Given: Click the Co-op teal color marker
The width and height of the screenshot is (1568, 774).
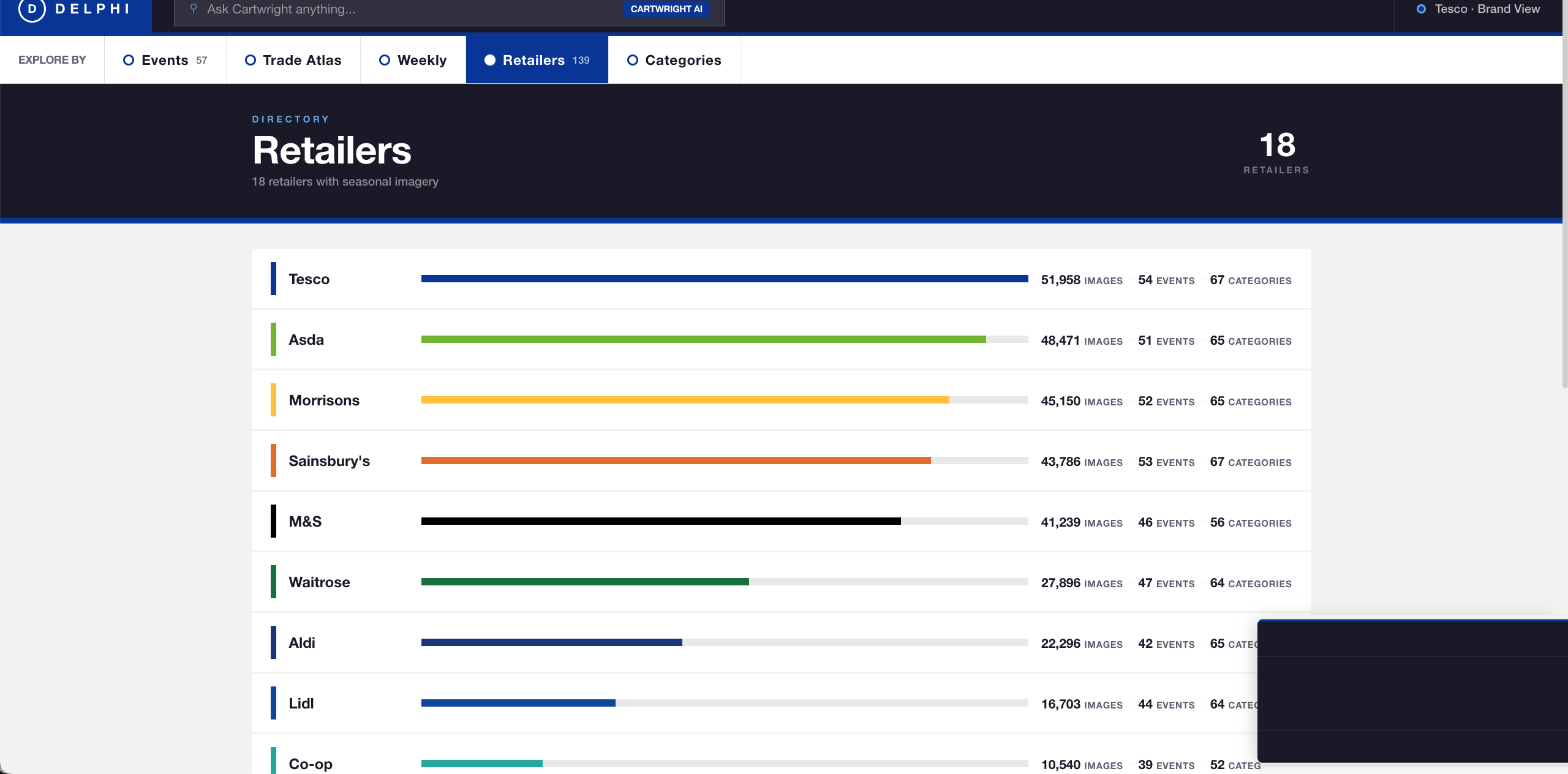Looking at the screenshot, I should click(273, 761).
